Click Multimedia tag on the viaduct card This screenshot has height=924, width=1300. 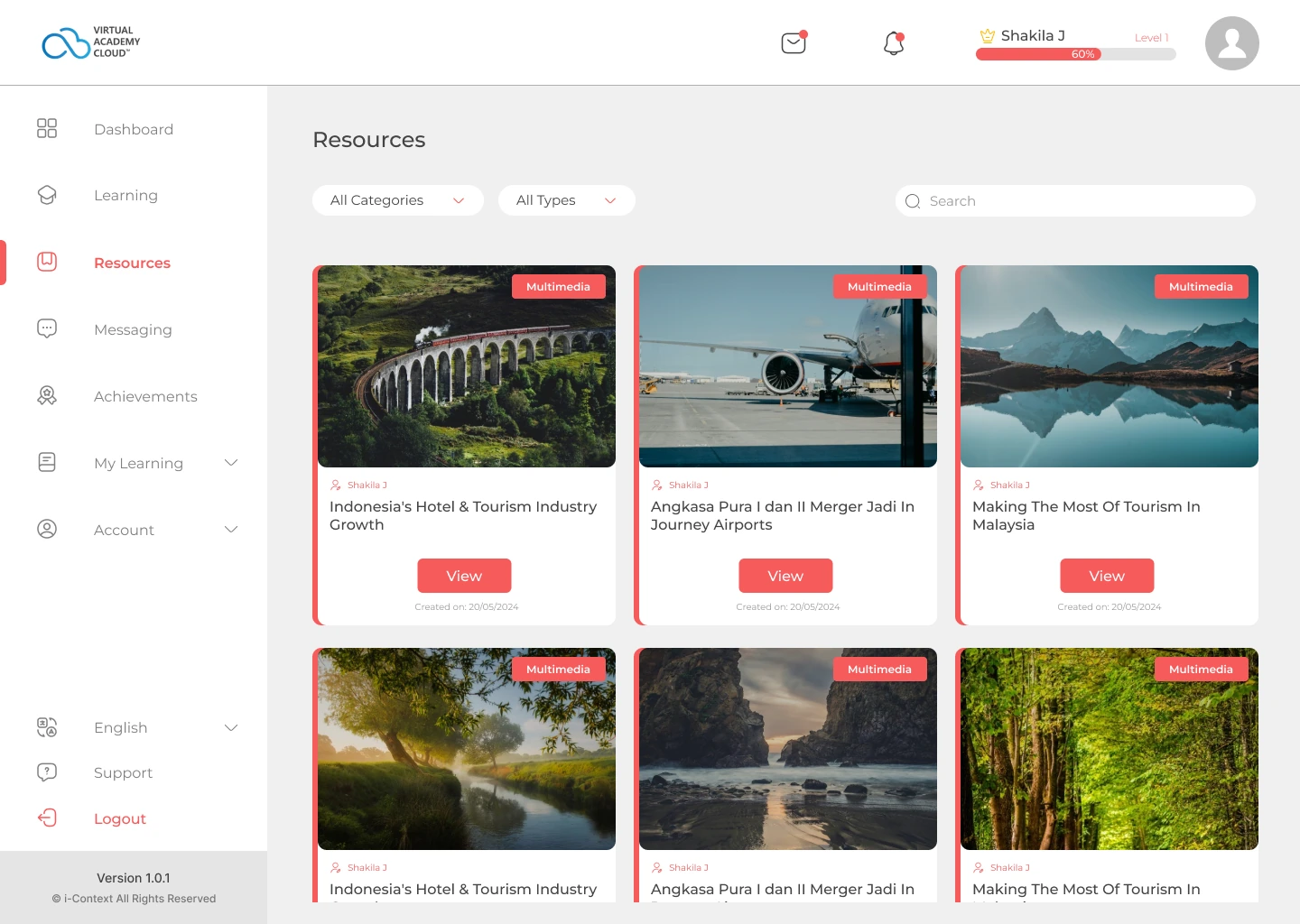pyautogui.click(x=559, y=287)
